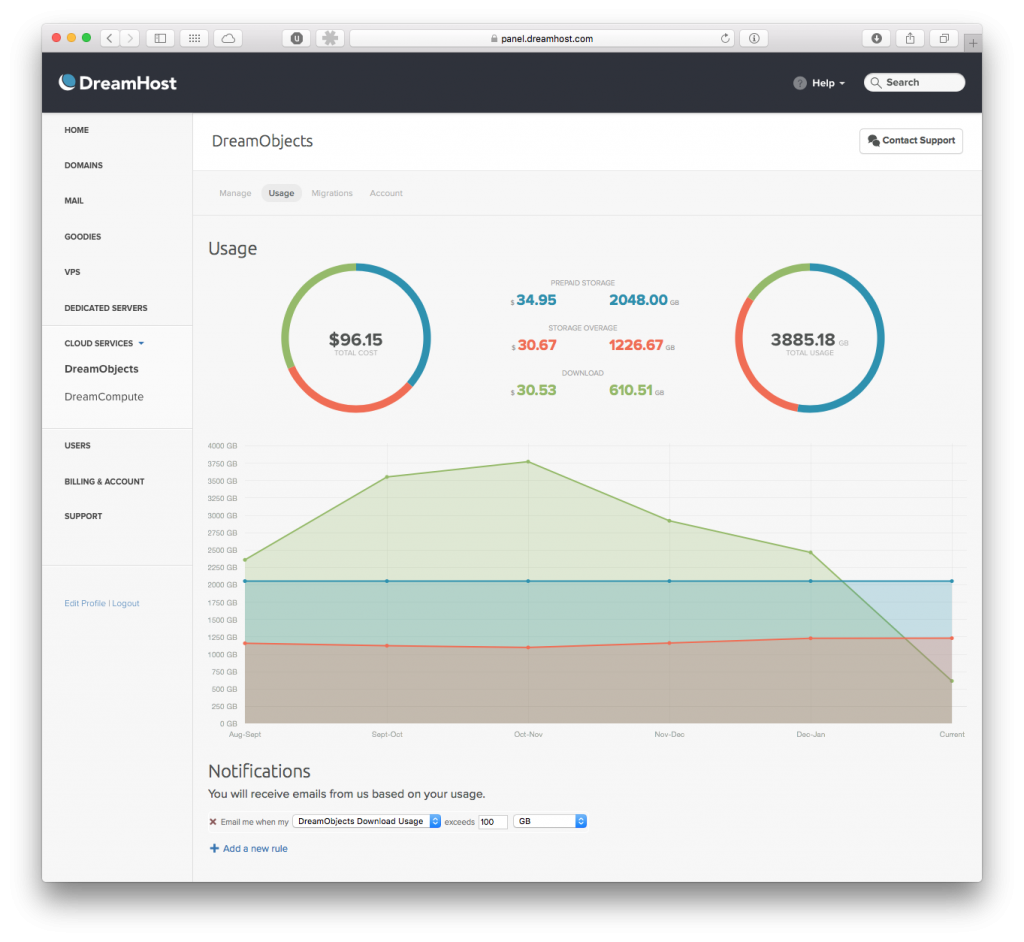The height and width of the screenshot is (942, 1024).
Task: Click the Contact Support chat bubble icon
Action: tap(876, 141)
